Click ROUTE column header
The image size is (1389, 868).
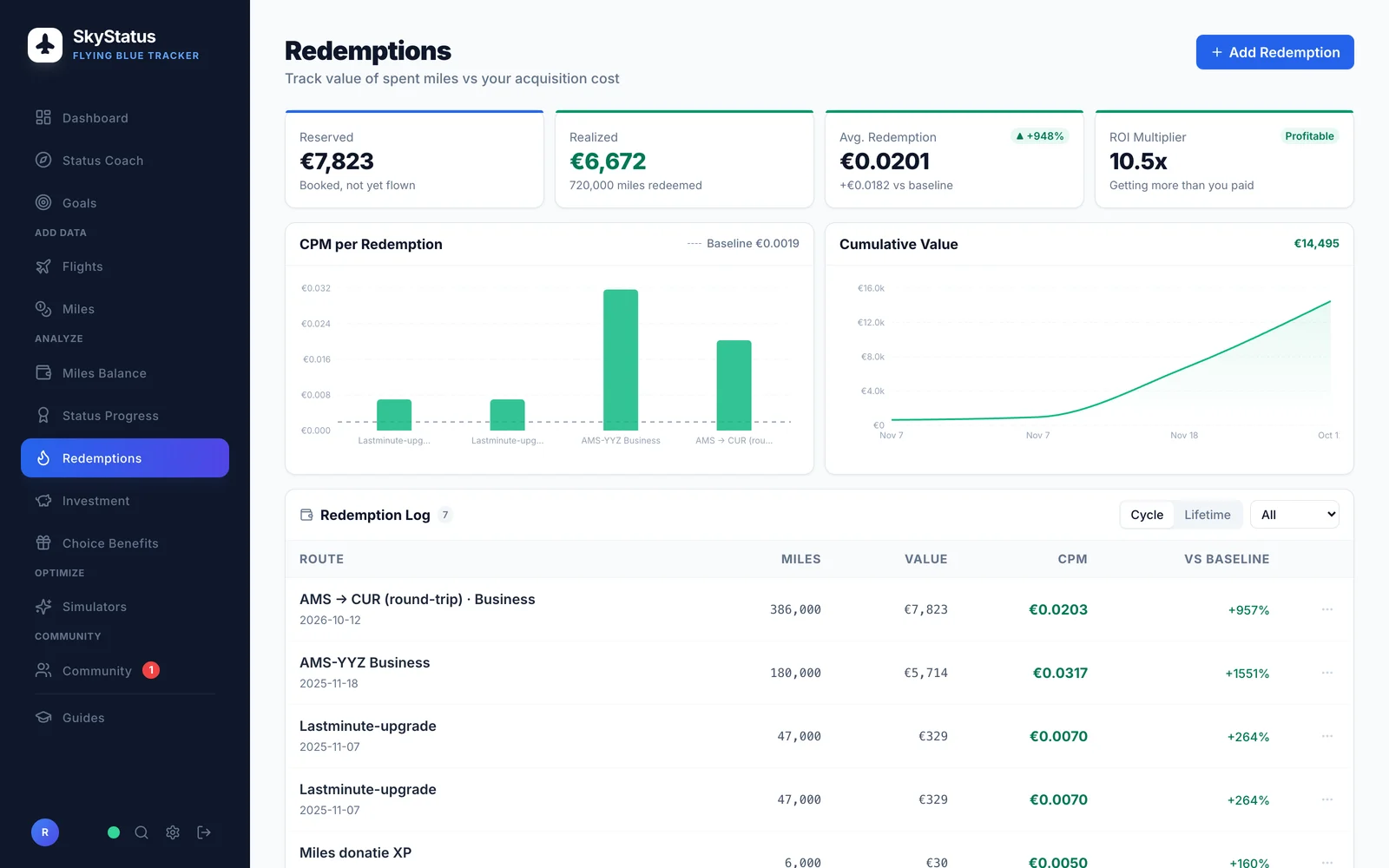point(321,559)
